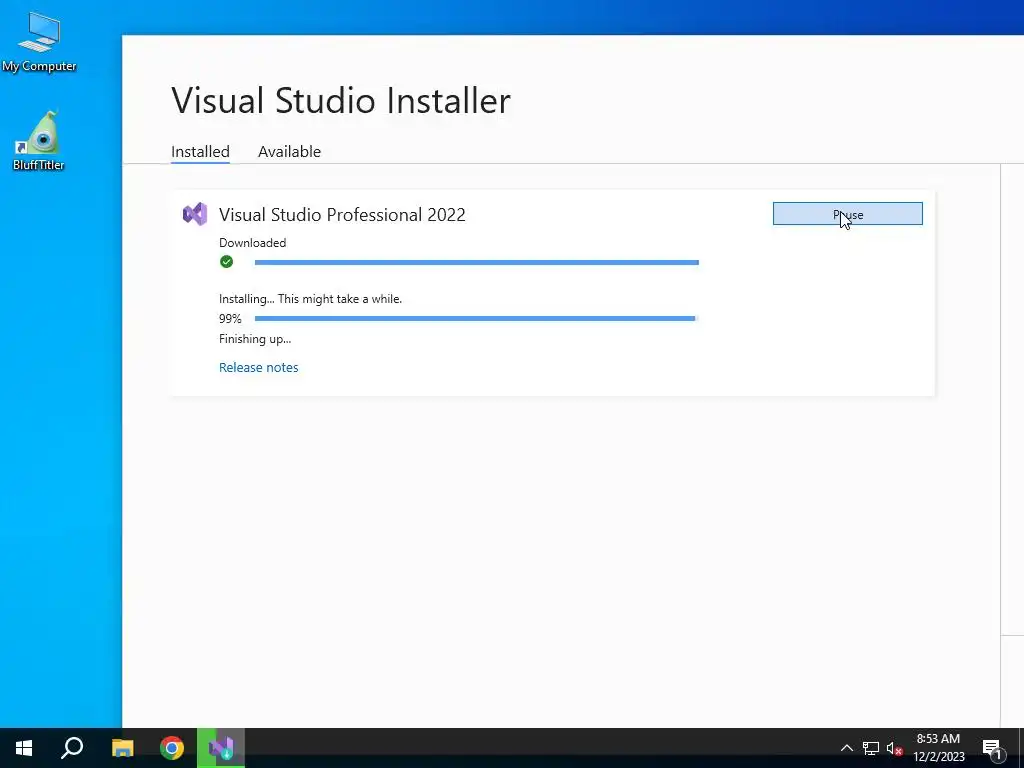
Task: Open the notification center icon
Action: (992, 748)
